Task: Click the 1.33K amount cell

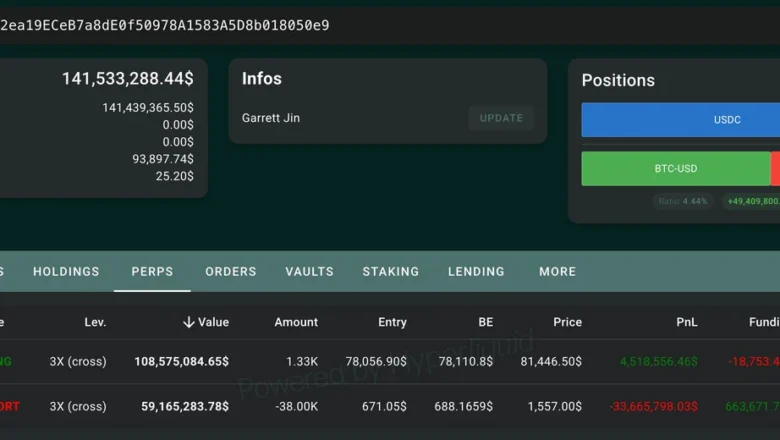Action: [302, 361]
